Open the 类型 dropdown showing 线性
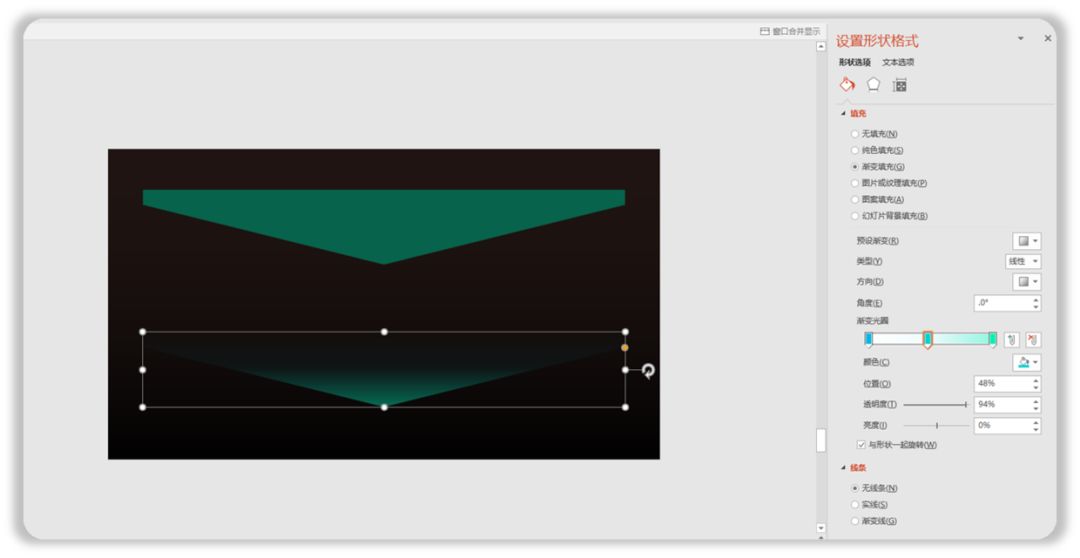Viewport: 1080px width, 558px height. (x=1023, y=262)
